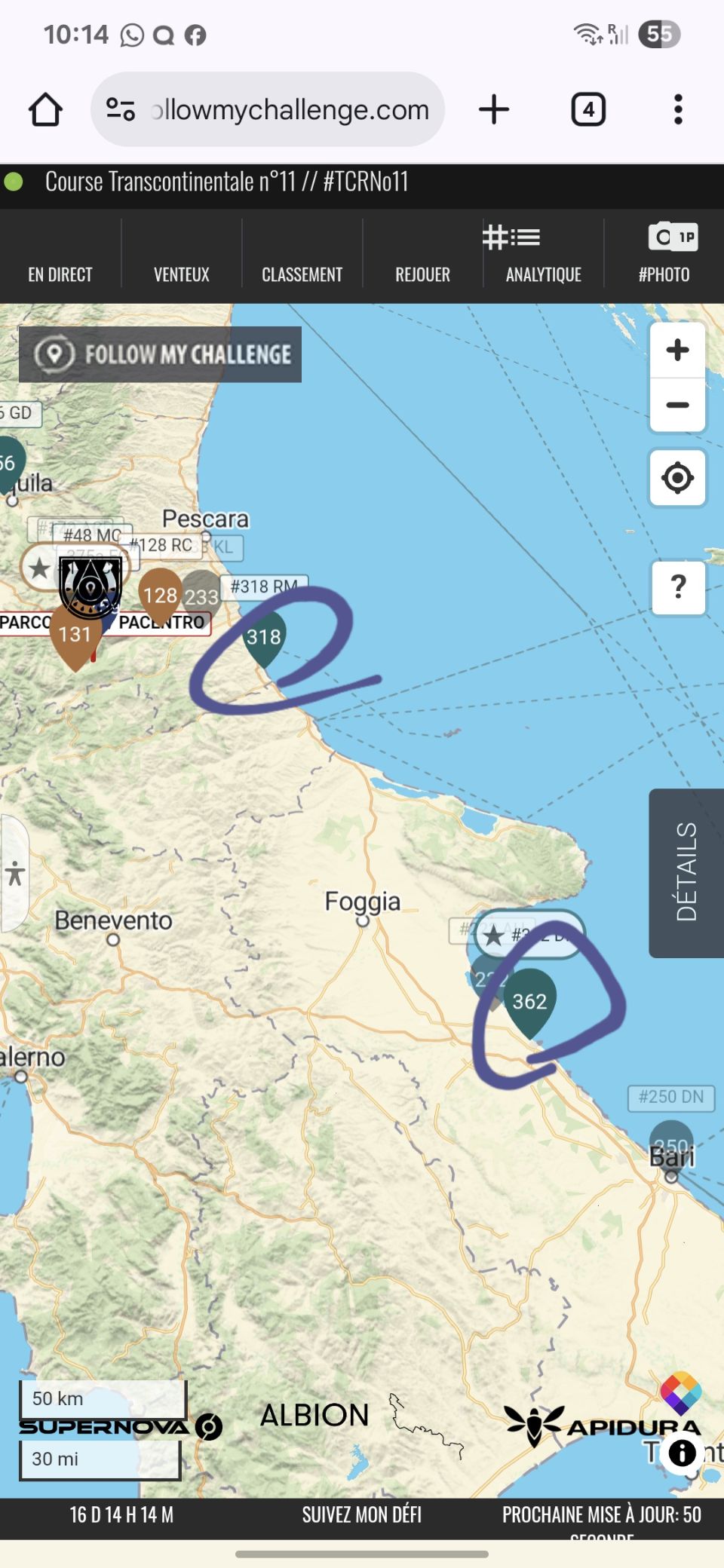
Task: Expand the DÉTAILS side panel
Action: coord(686,873)
